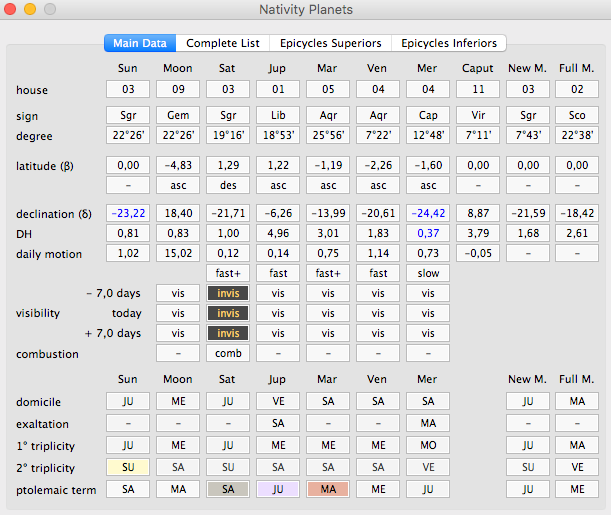Select the Moon sign field Gem
The width and height of the screenshot is (611, 515).
(x=178, y=115)
